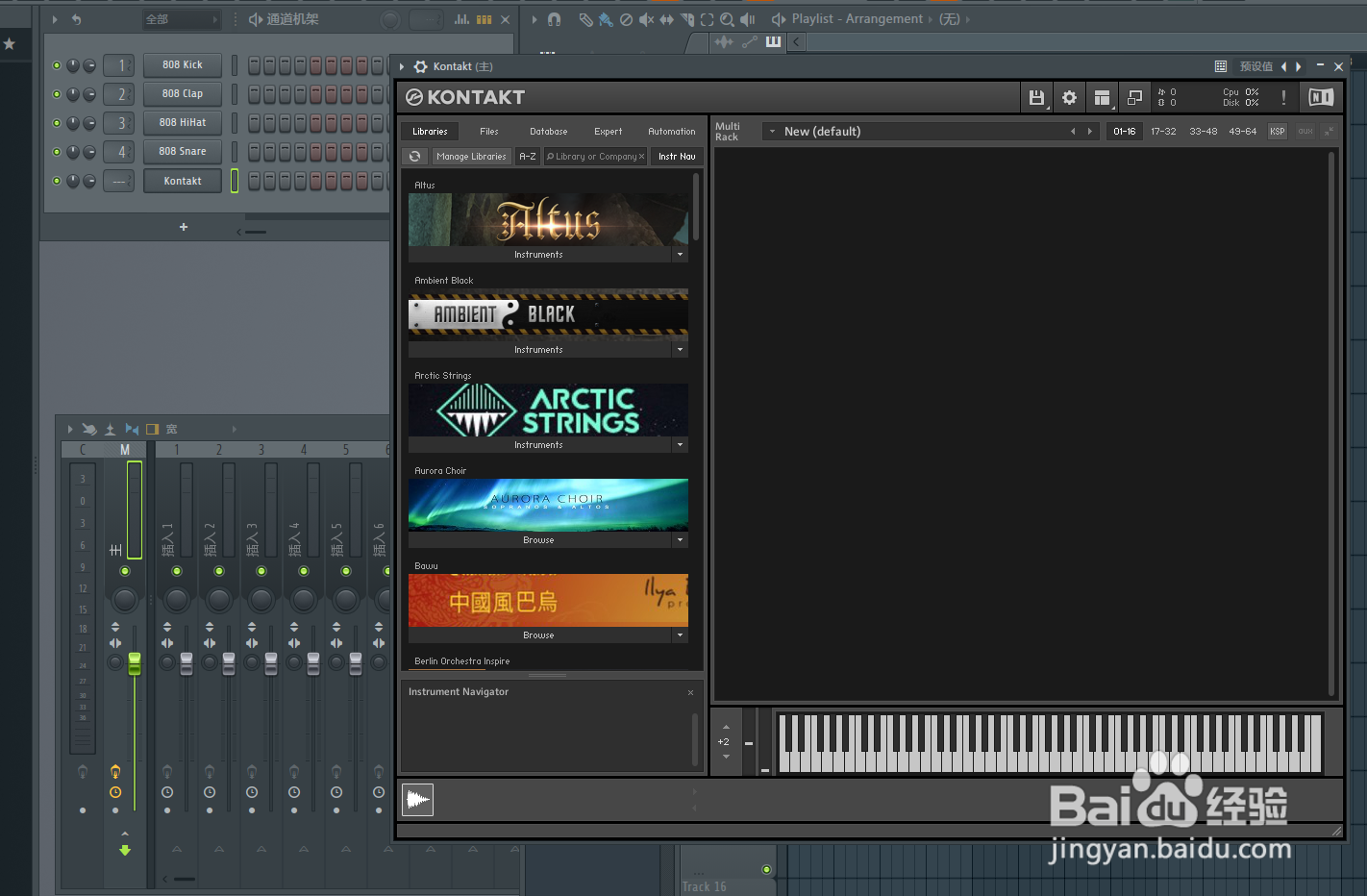Screen dimensions: 1367x896
Task: Click step sequencer view icon in channel rack
Action: [485, 19]
